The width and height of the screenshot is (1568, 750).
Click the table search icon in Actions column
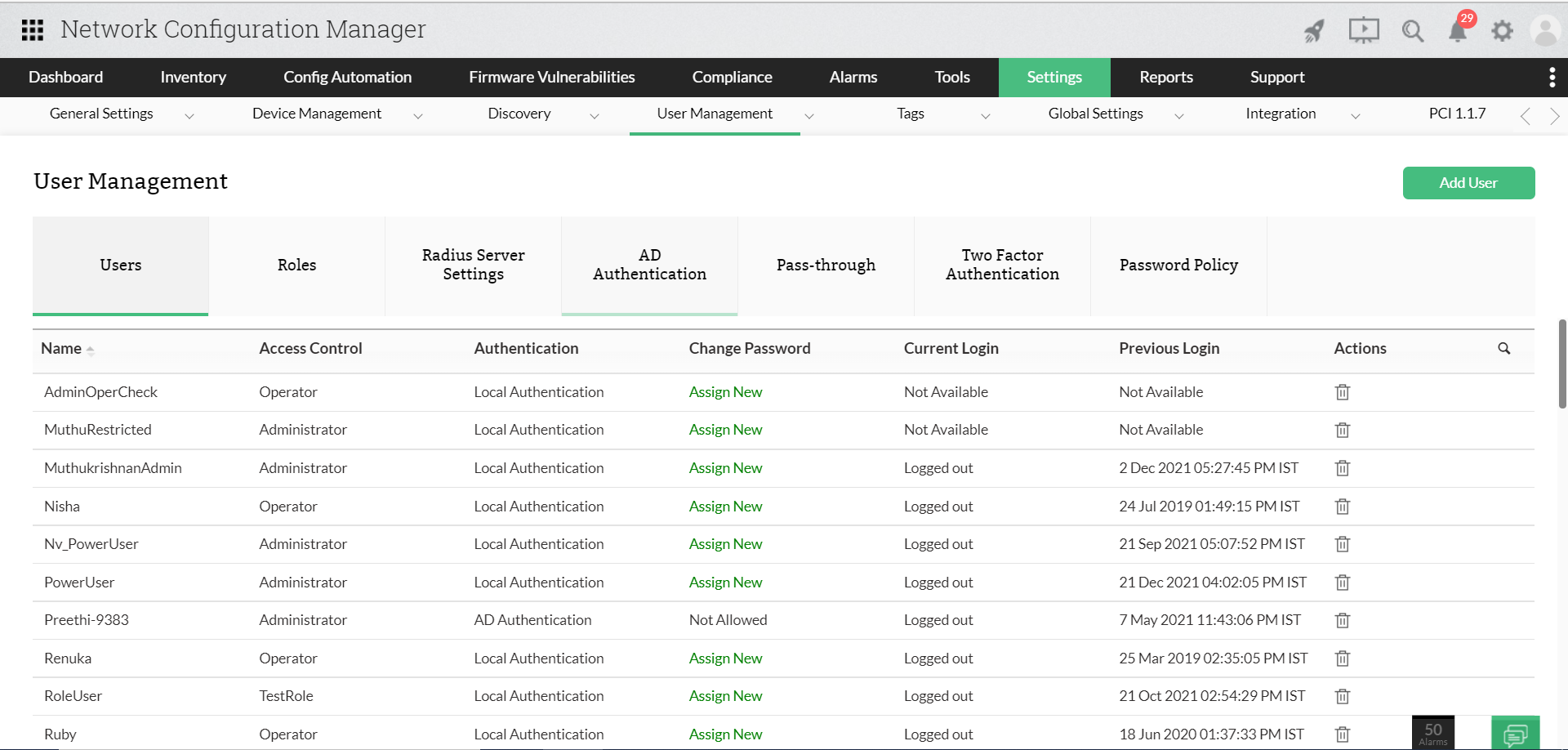tap(1503, 349)
